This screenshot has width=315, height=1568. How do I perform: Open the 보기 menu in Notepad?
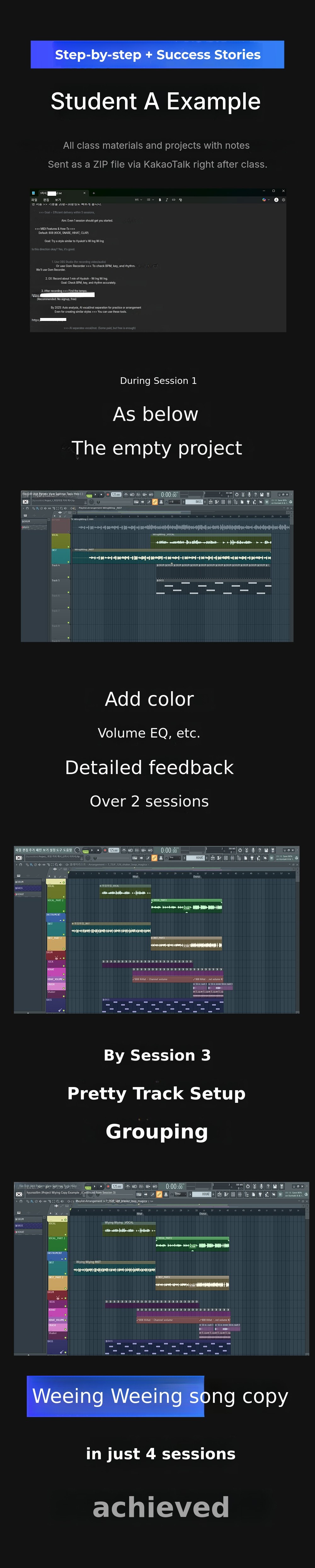pos(58,200)
